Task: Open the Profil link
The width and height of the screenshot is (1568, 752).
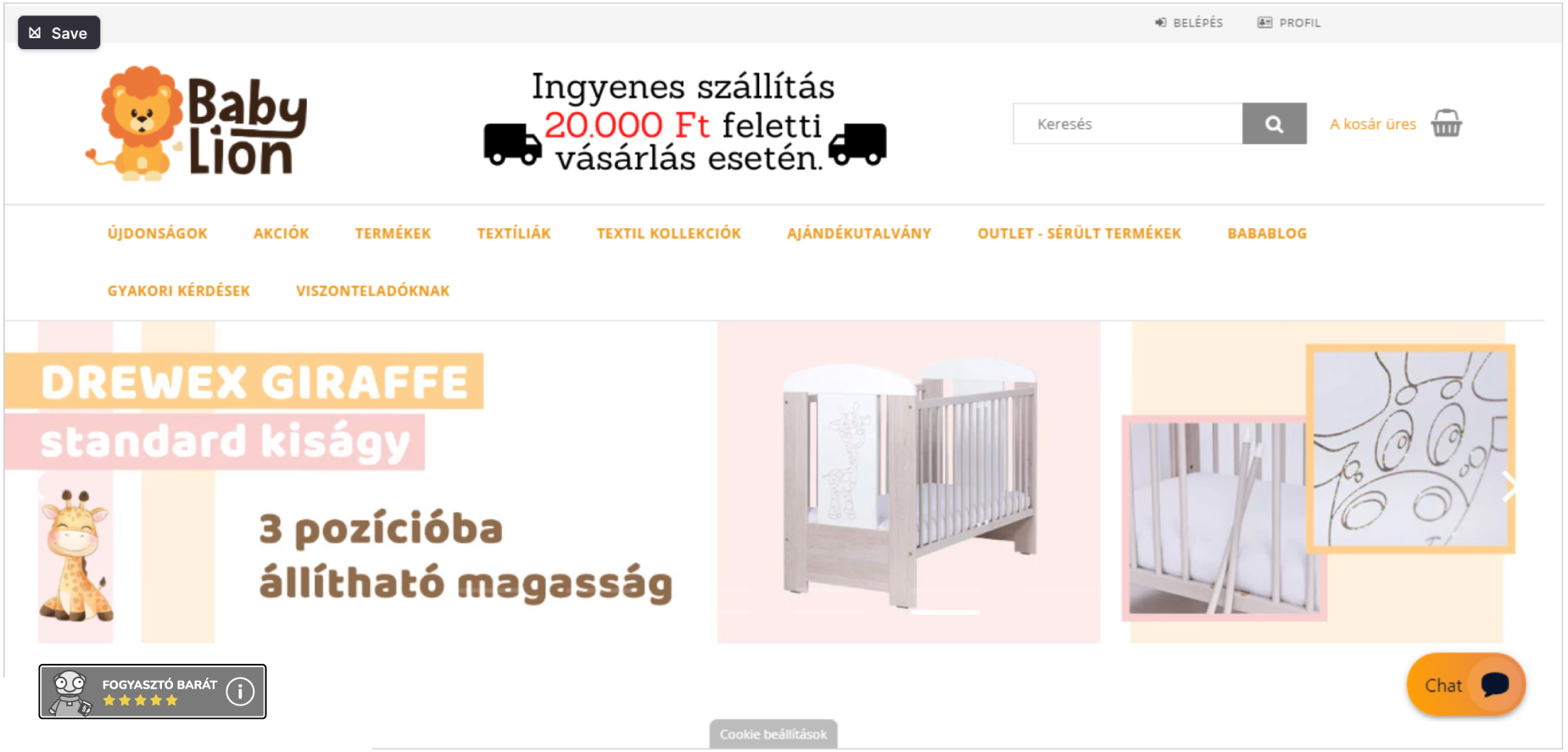Action: (x=1289, y=23)
